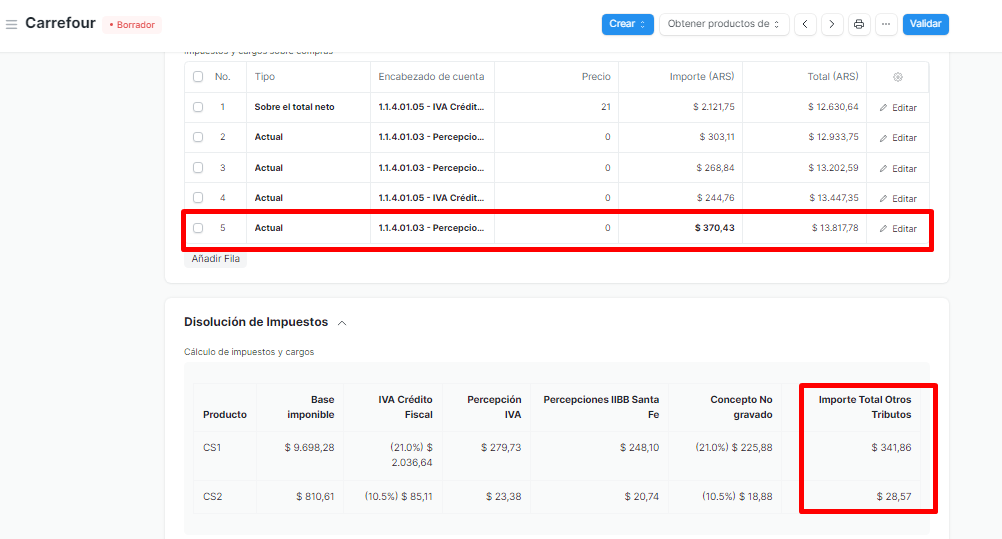This screenshot has height=539, width=1002.
Task: Open Obtener productos de dropdown
Action: click(x=724, y=24)
